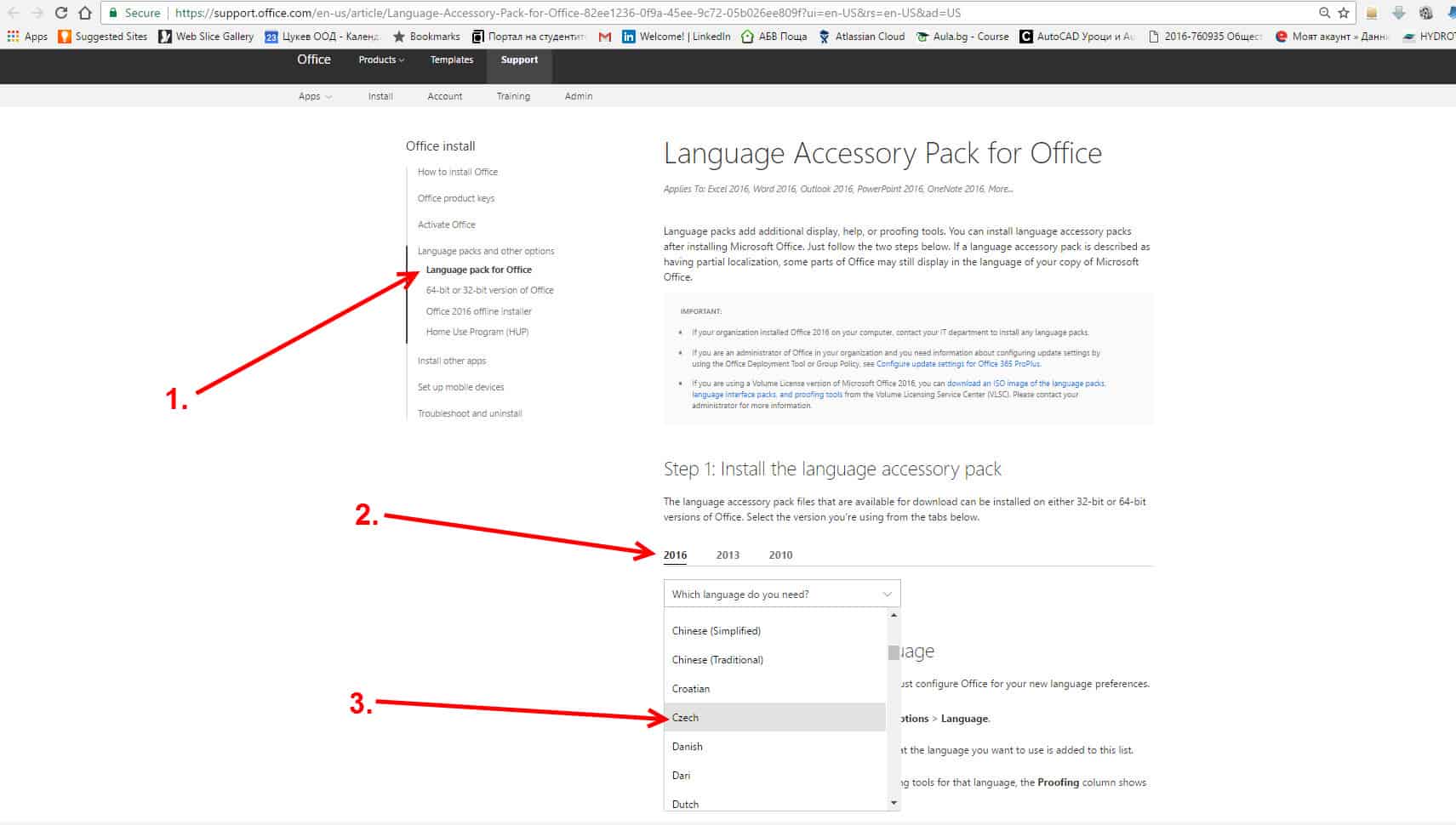1456x825 pixels.
Task: Open the Портал на студентите bookmark
Action: click(x=529, y=37)
